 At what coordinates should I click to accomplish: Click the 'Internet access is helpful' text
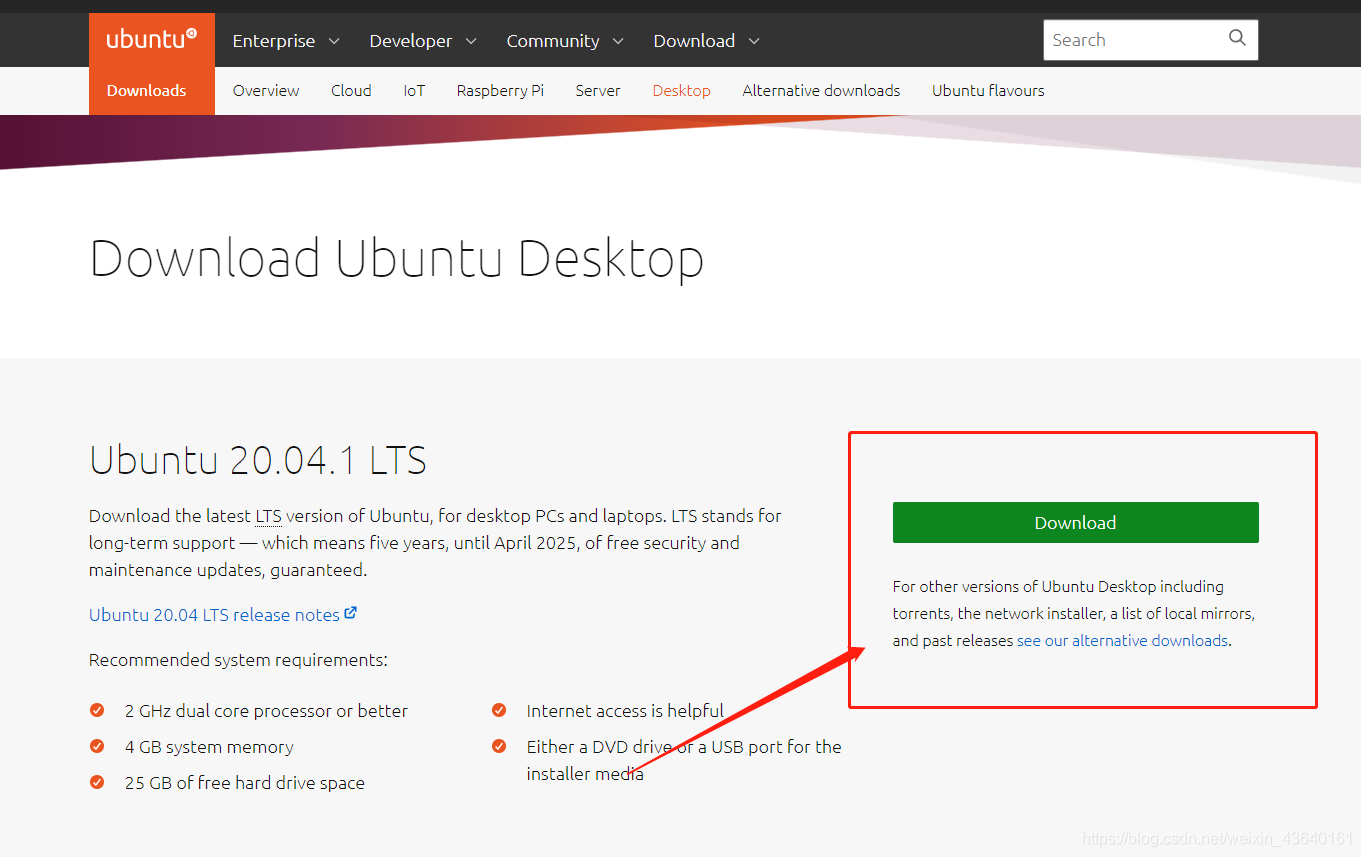[625, 711]
